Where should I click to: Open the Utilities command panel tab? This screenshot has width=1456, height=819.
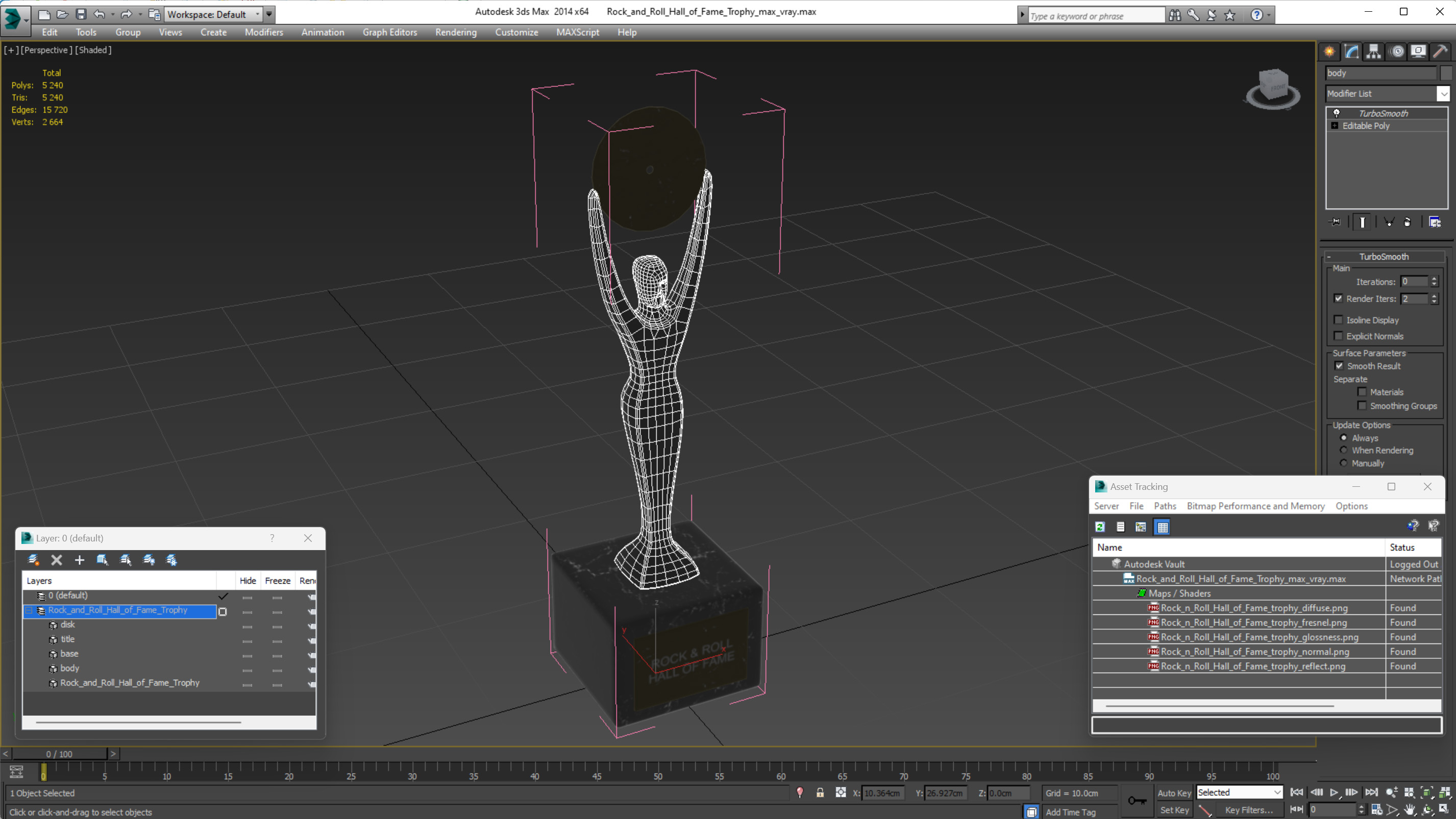pos(1440,52)
